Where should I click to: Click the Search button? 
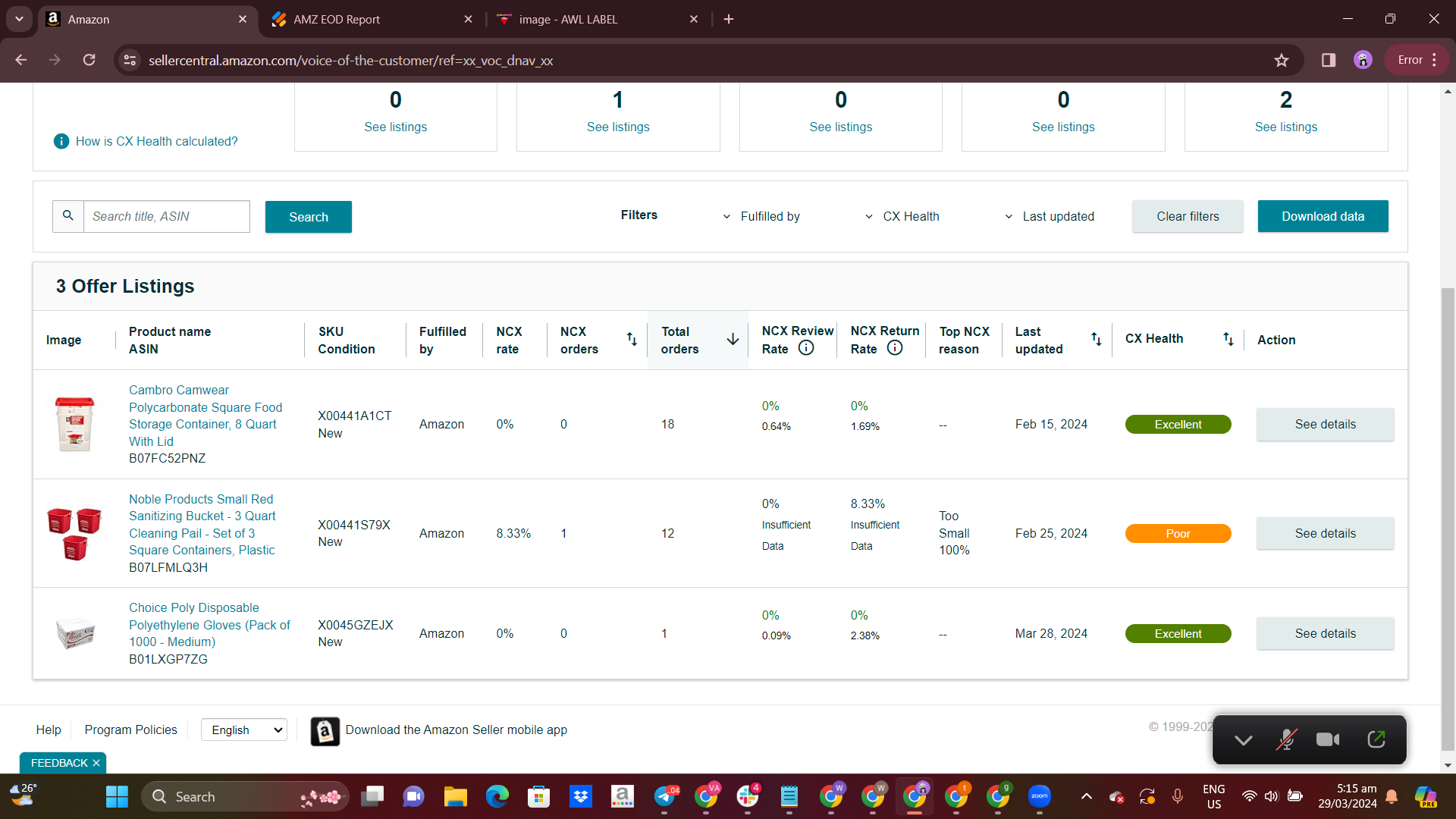[x=309, y=217]
